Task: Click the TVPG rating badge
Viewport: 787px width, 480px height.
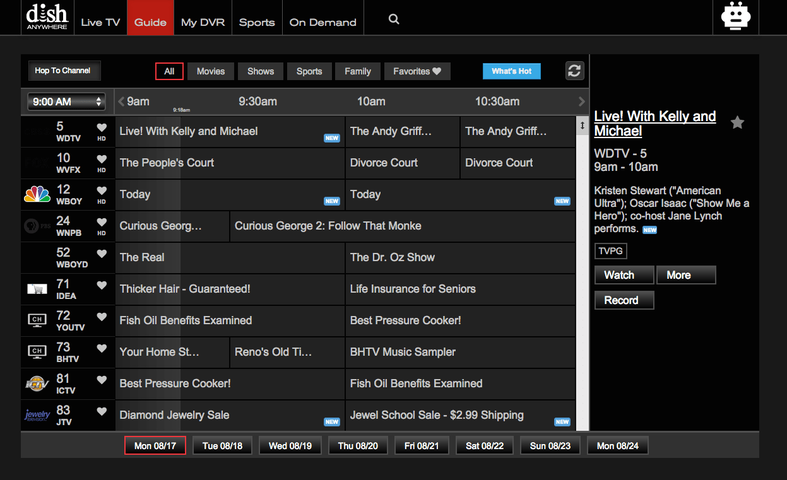Action: coord(610,251)
